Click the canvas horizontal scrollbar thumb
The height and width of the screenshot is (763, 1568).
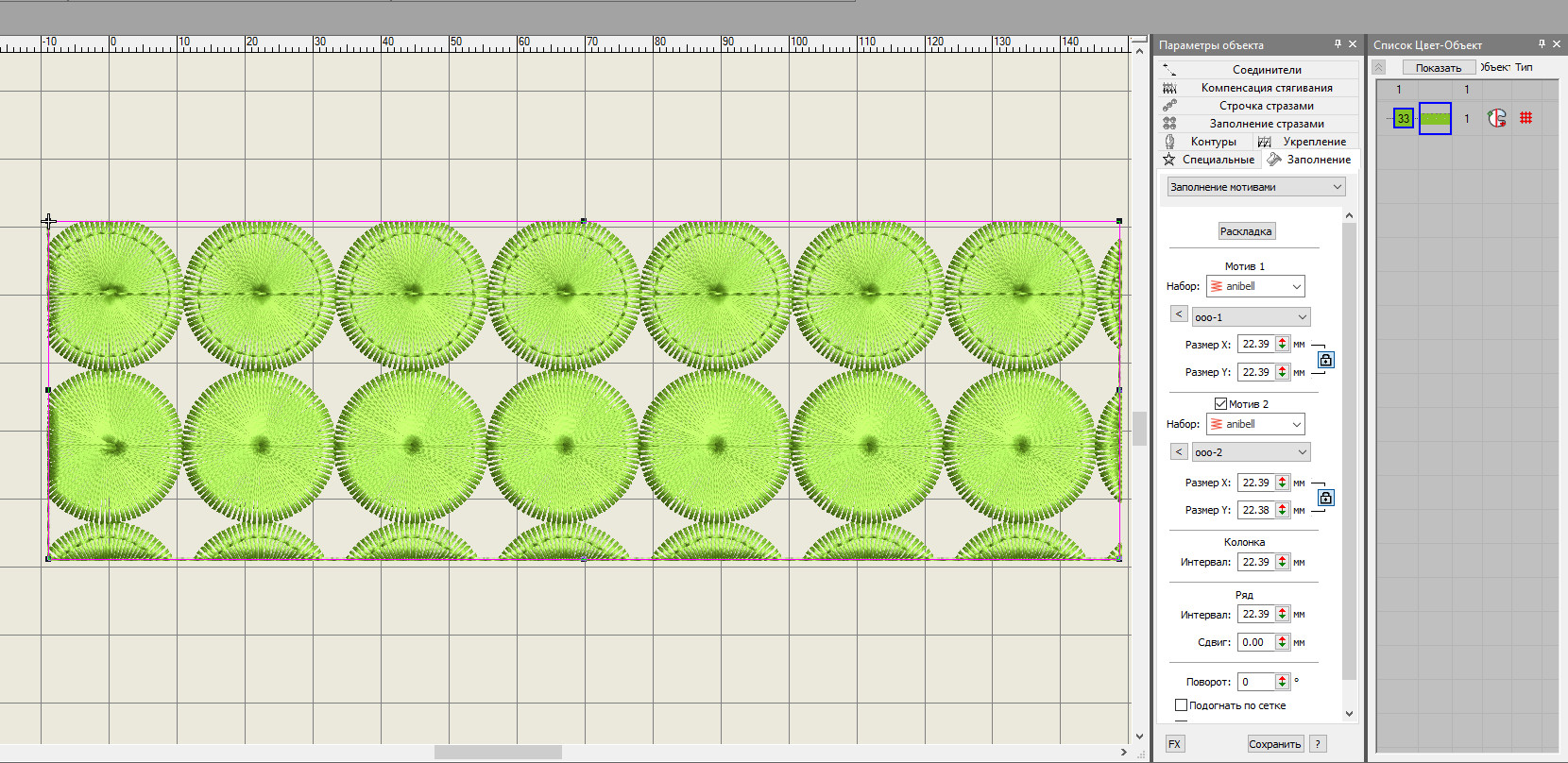tap(498, 753)
